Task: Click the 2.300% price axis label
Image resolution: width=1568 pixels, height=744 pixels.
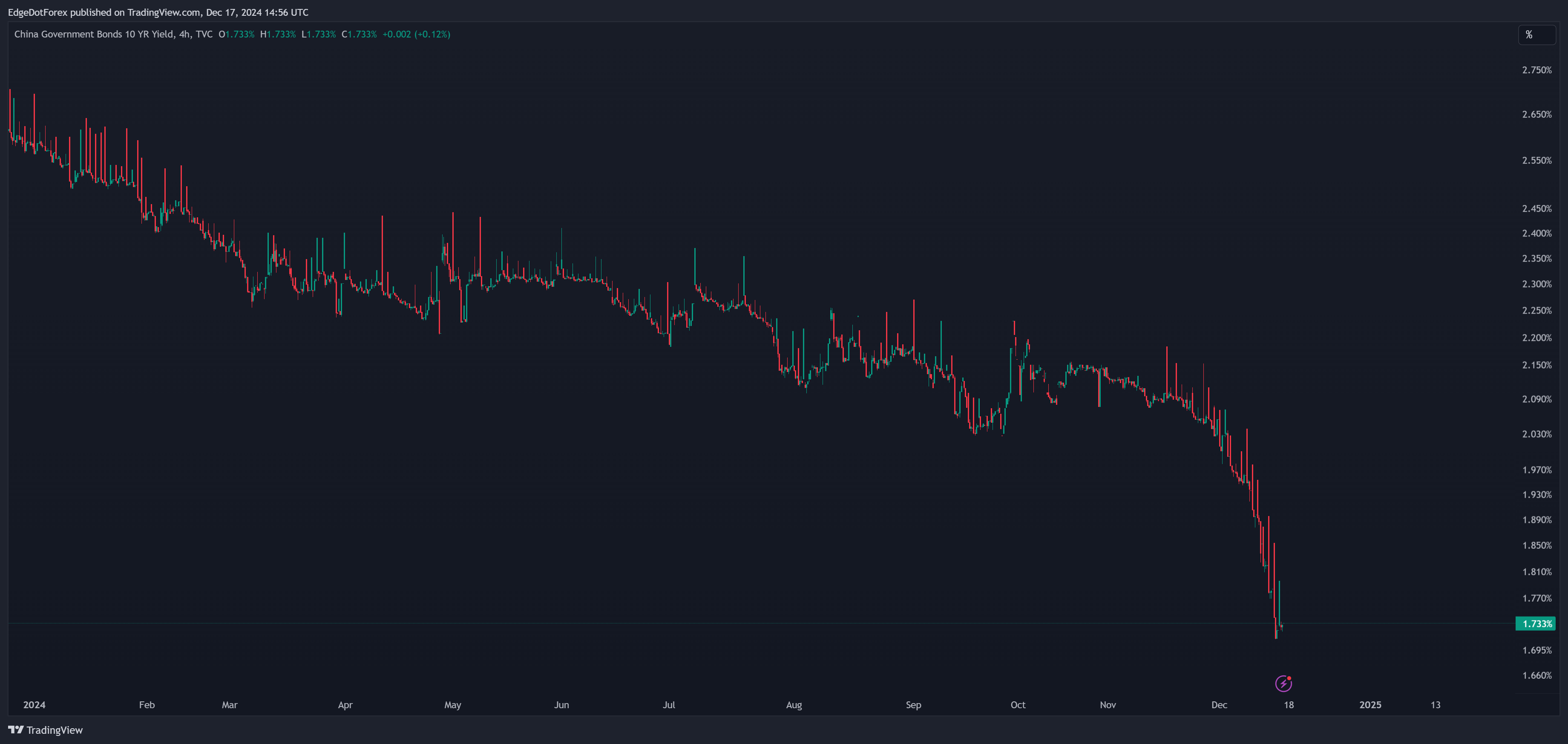Action: (x=1536, y=284)
